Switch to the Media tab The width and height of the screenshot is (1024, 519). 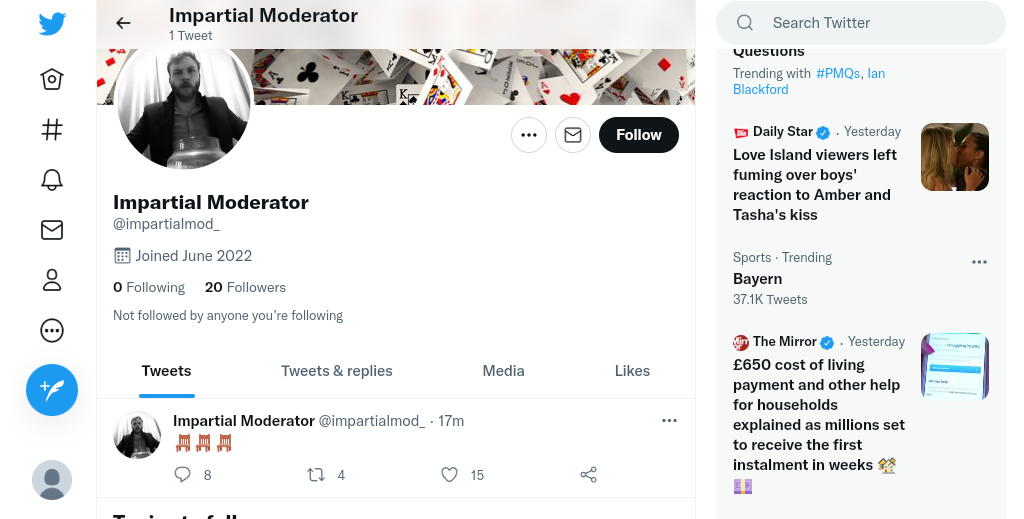coord(503,371)
